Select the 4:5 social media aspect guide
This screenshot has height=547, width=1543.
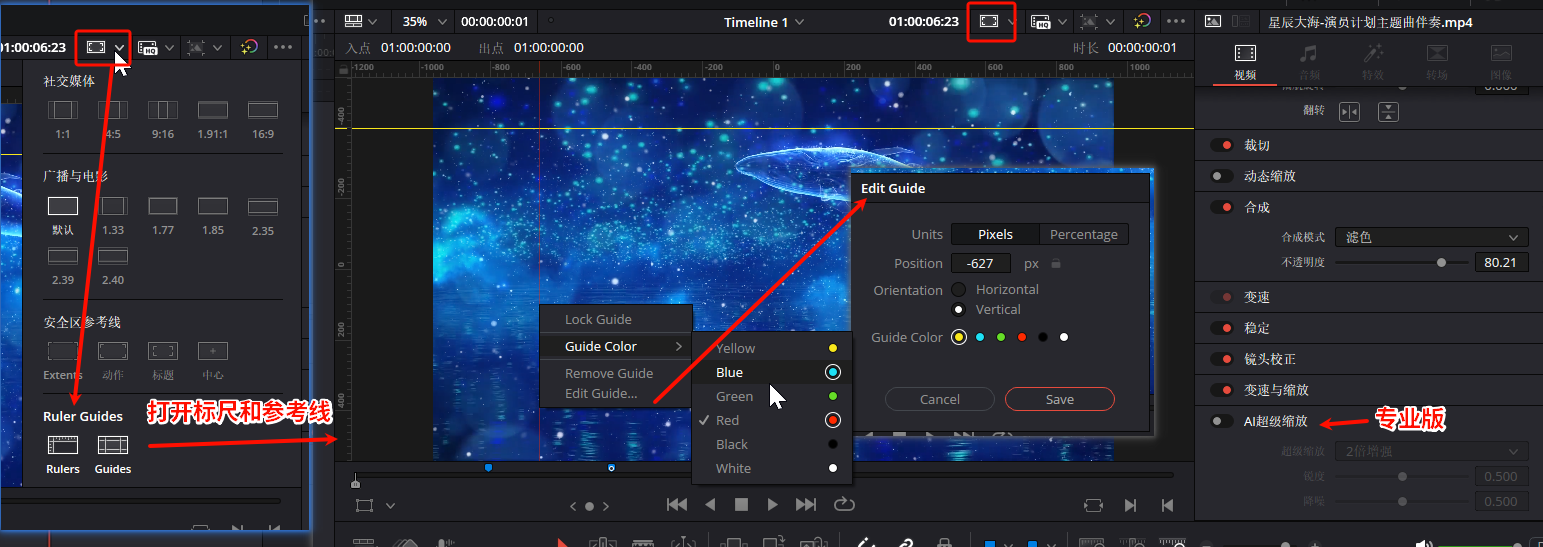click(x=113, y=110)
